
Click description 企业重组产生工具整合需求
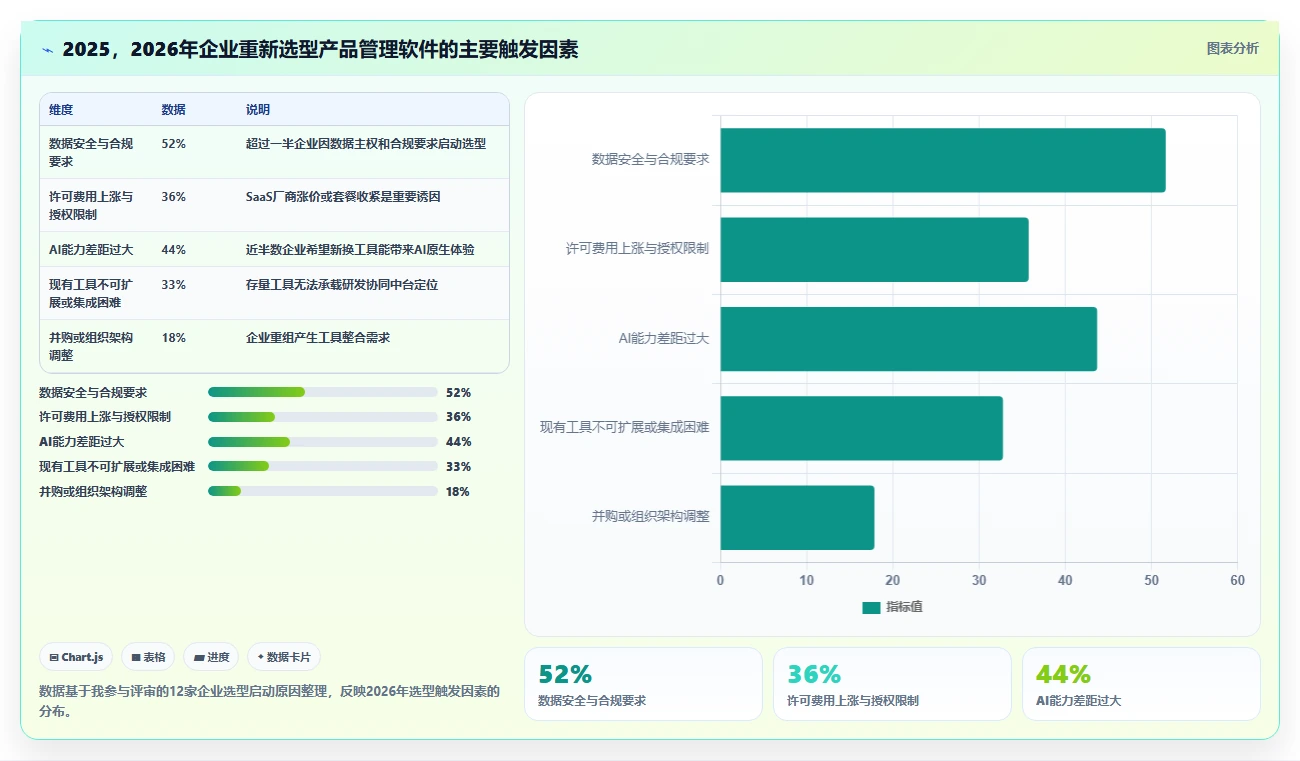pyautogui.click(x=318, y=338)
